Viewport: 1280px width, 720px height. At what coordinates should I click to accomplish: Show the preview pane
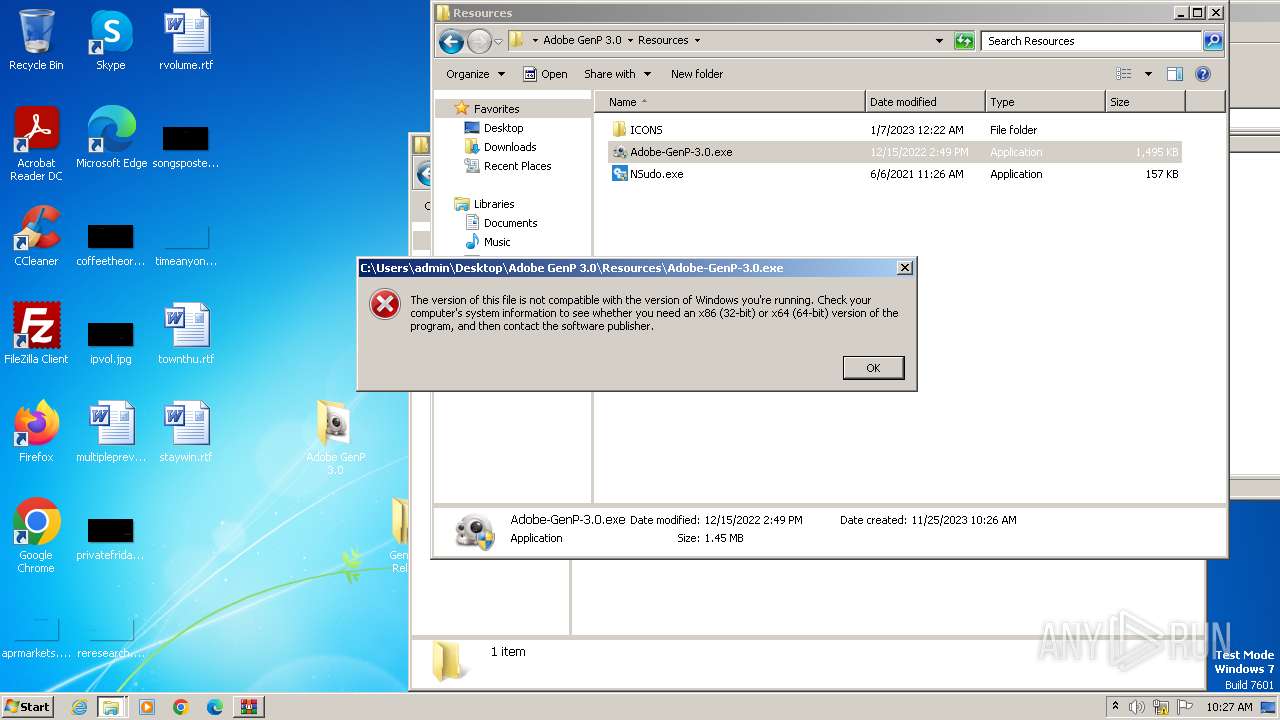pos(1175,74)
